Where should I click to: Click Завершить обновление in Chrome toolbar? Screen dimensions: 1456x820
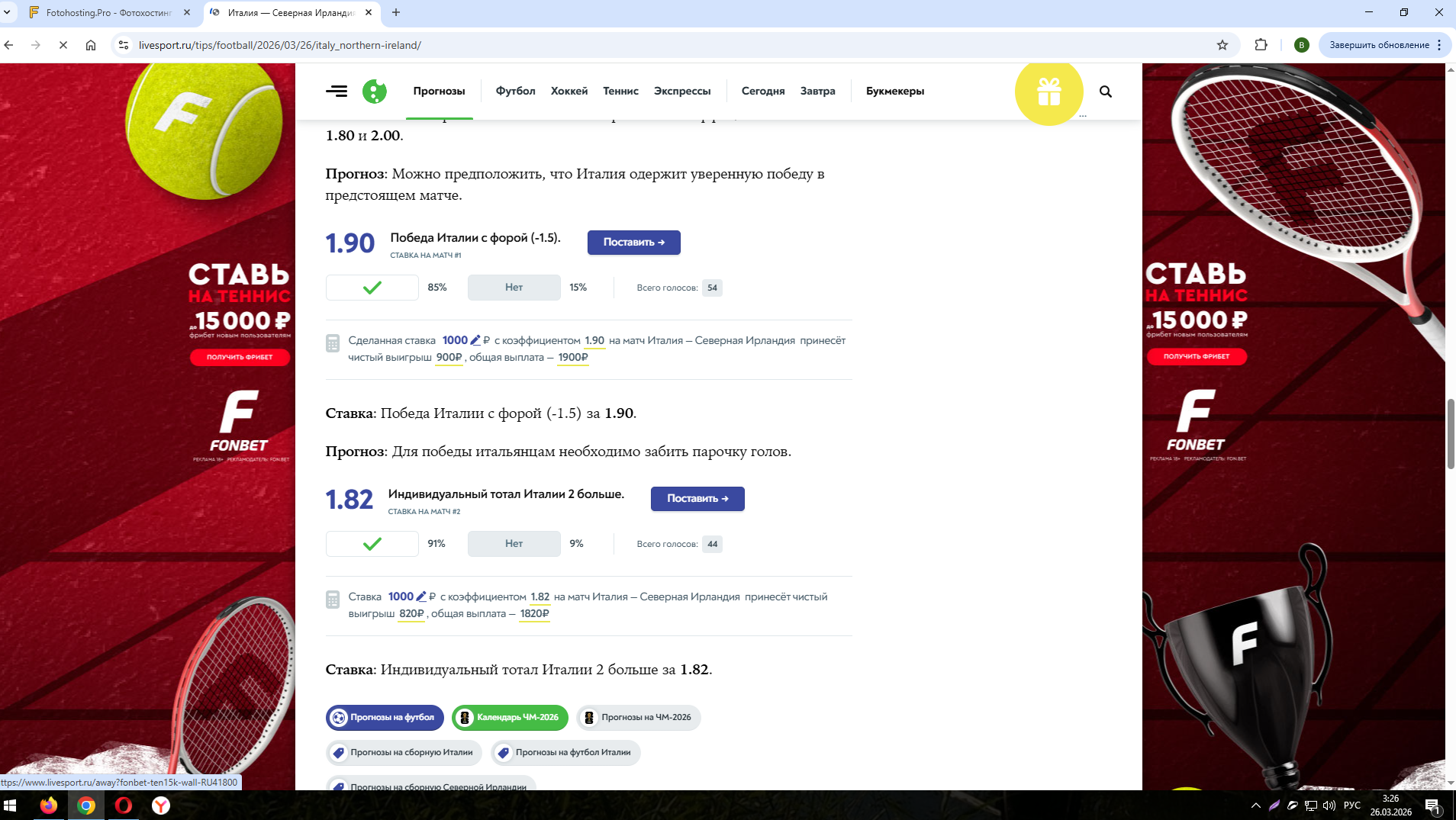tap(1379, 45)
